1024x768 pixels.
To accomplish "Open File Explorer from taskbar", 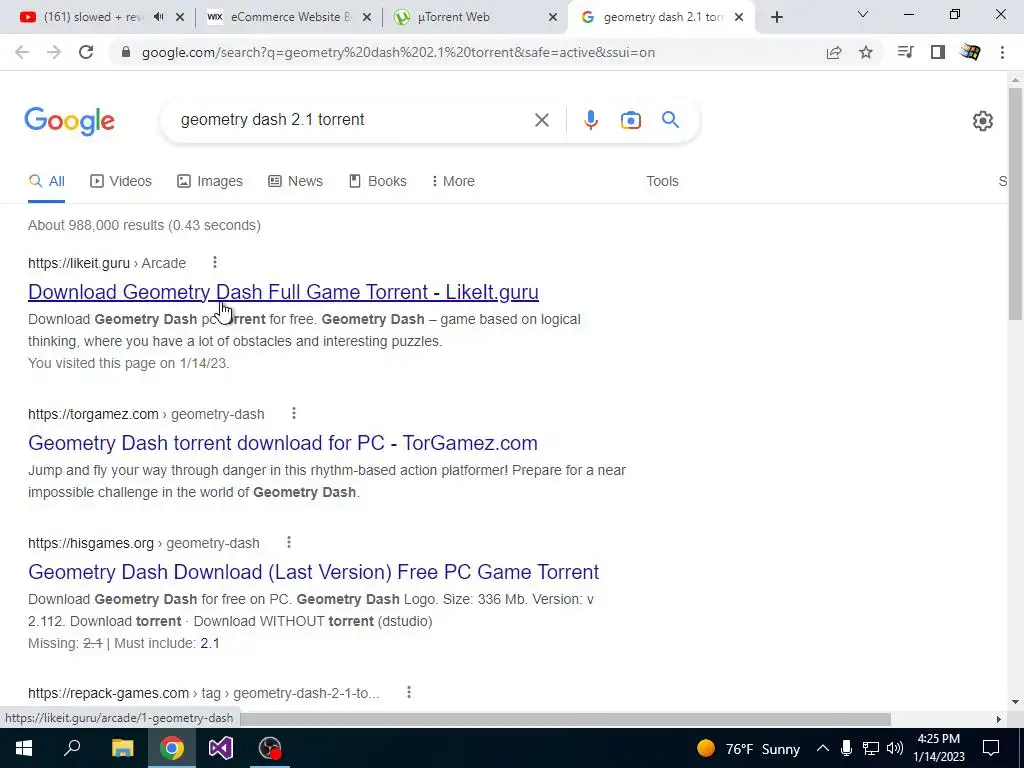I will (122, 748).
